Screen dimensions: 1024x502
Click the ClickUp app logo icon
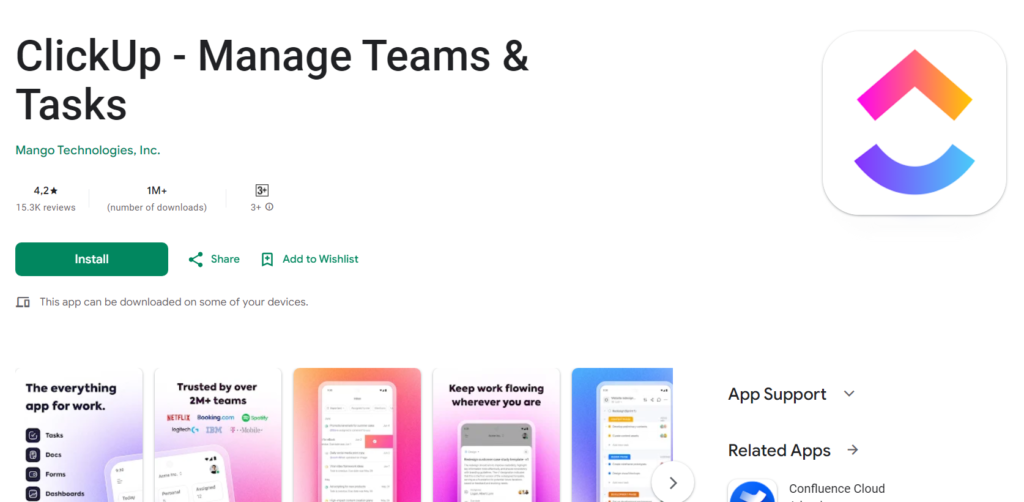click(x=913, y=123)
